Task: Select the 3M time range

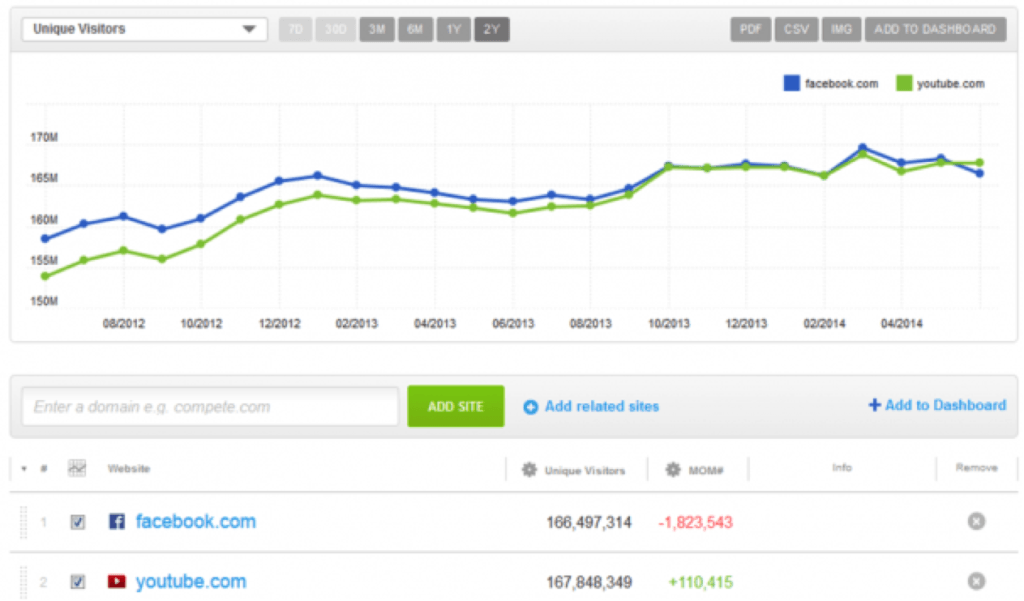Action: pos(376,29)
